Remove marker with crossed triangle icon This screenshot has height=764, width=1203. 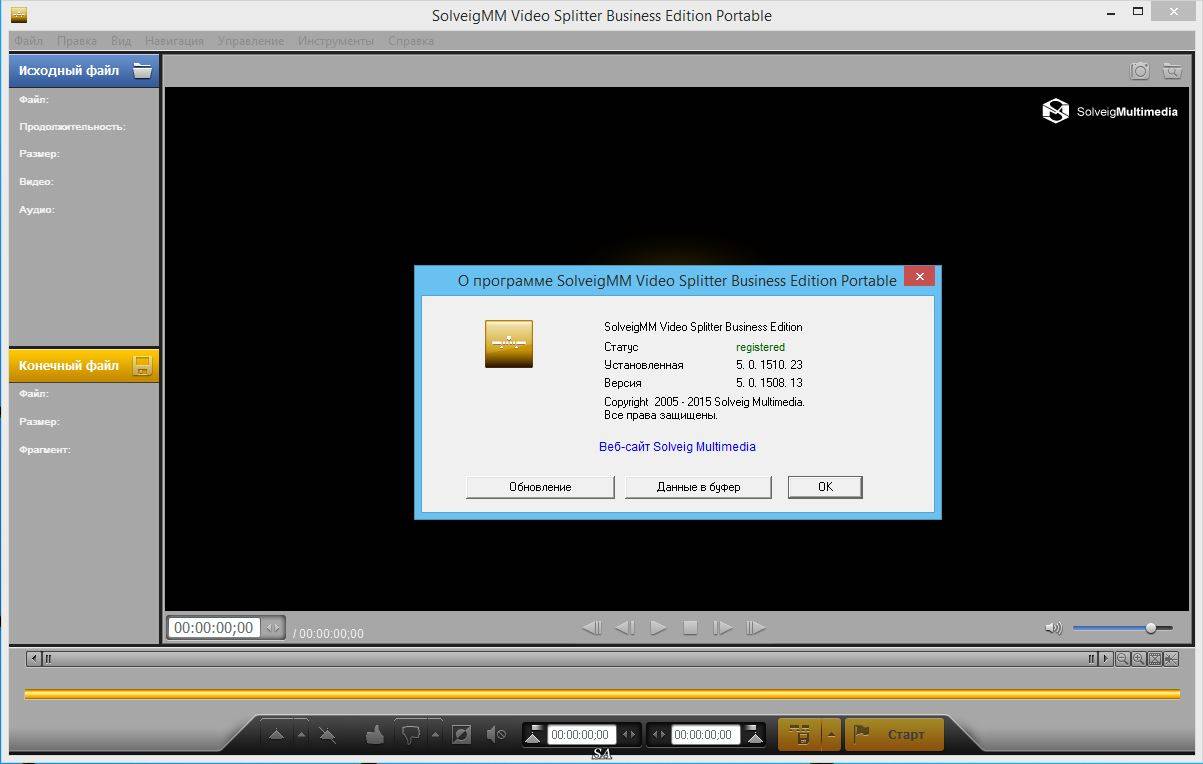pyautogui.click(x=327, y=735)
